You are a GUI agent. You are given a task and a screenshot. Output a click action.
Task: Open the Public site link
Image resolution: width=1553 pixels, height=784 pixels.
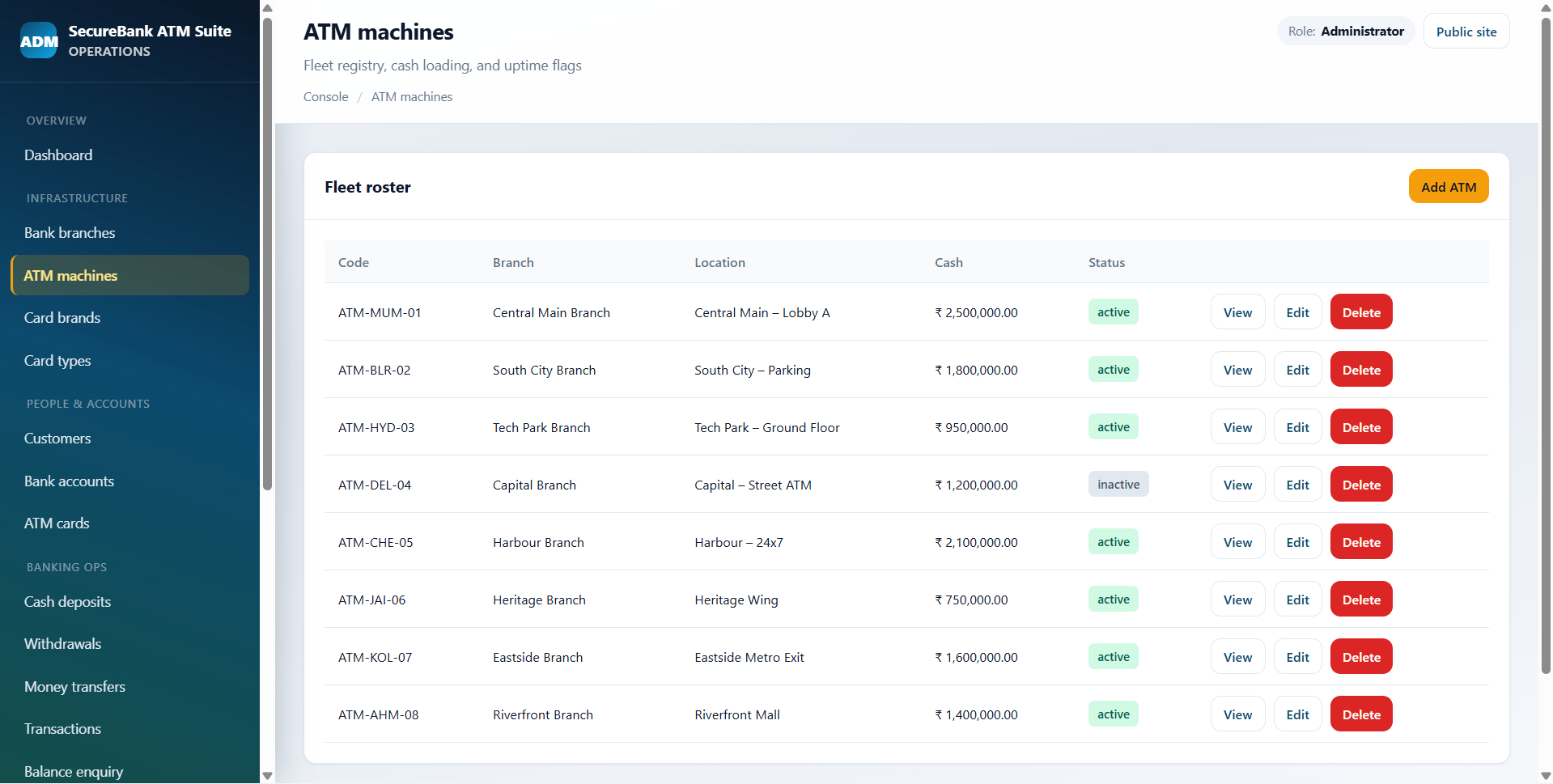click(1466, 32)
